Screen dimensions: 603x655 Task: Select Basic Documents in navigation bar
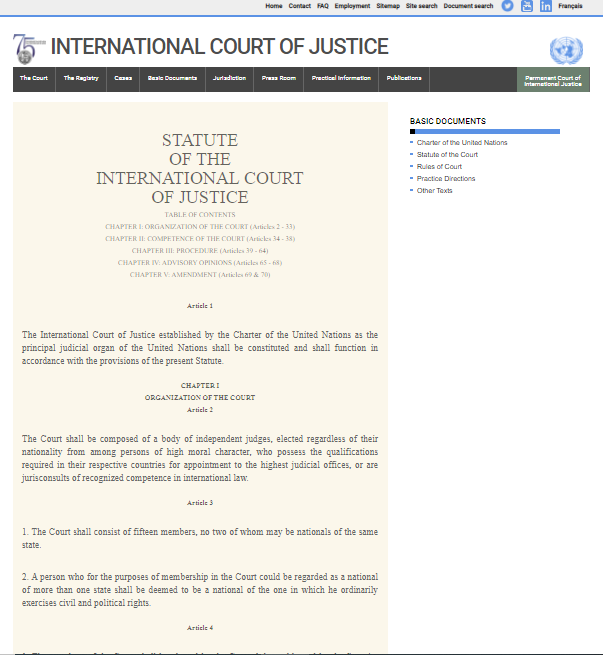[172, 78]
